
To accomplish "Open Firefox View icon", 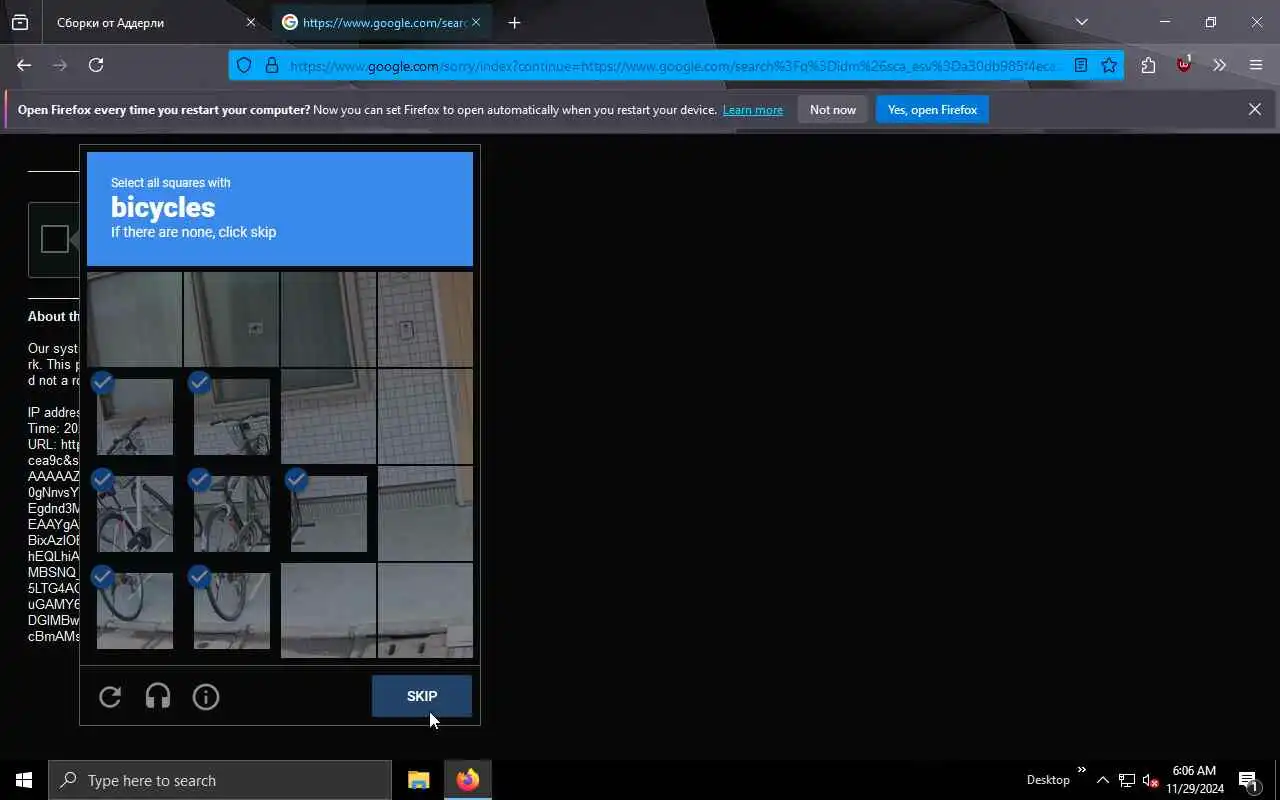I will click(20, 22).
